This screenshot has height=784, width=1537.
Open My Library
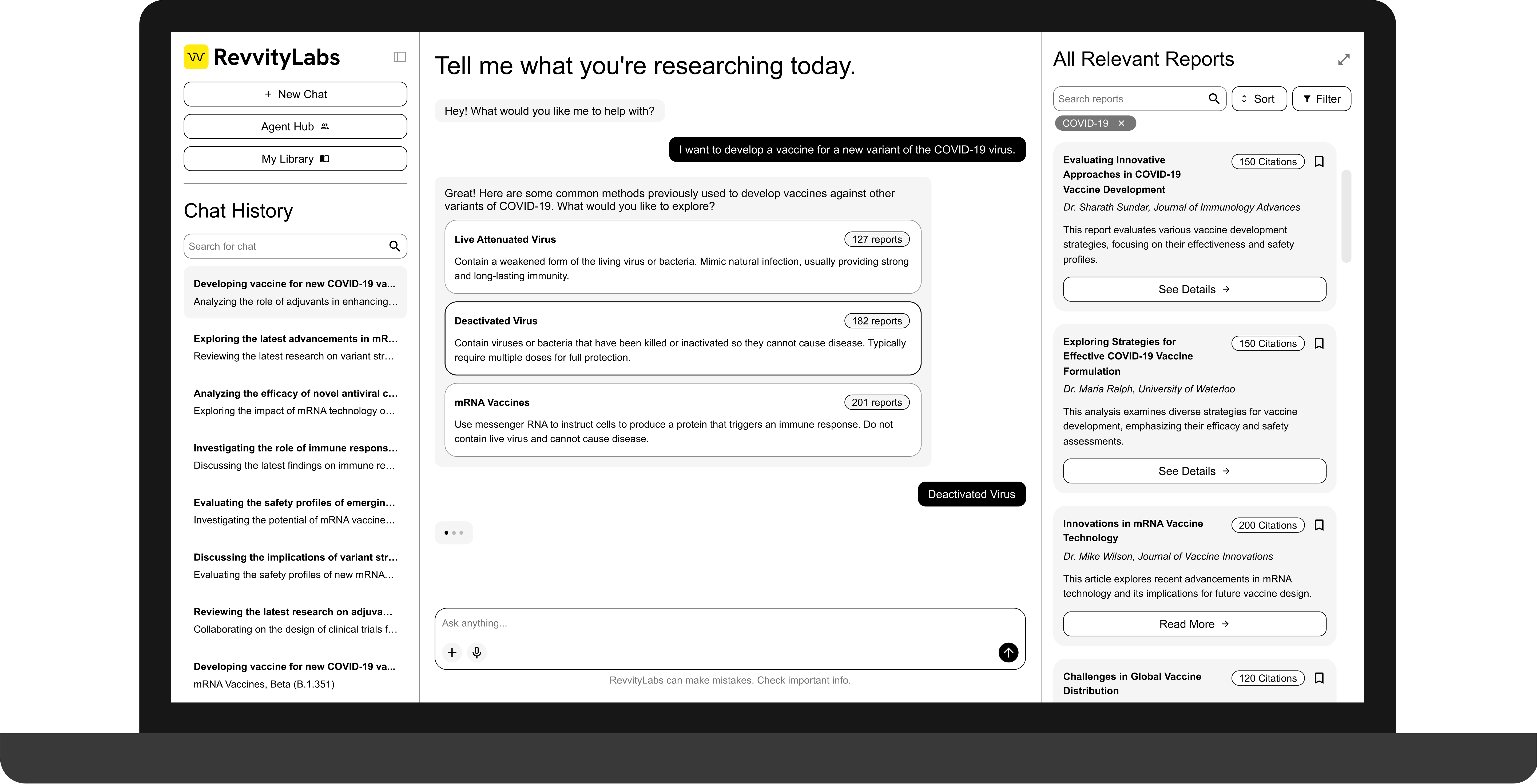tap(295, 159)
